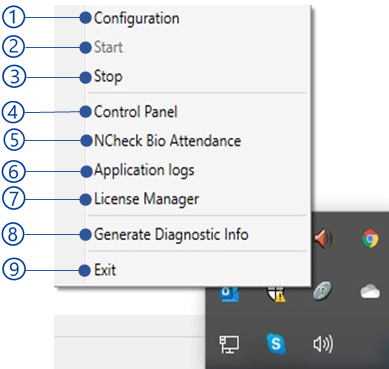Screen dimensions: 389x369
Task: Click the shield warning tray icon
Action: (x=276, y=294)
